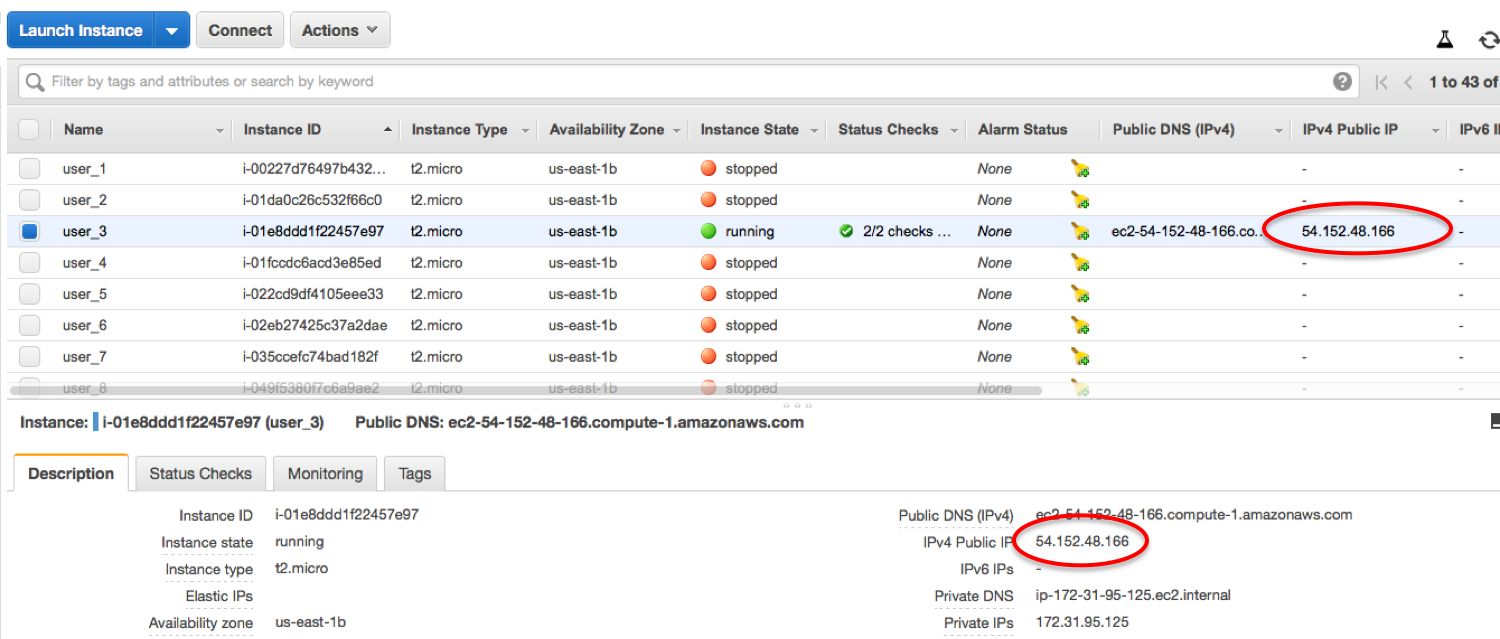1500x639 pixels.
Task: Click the alarm bell icon for user_1
Action: tap(1080, 169)
